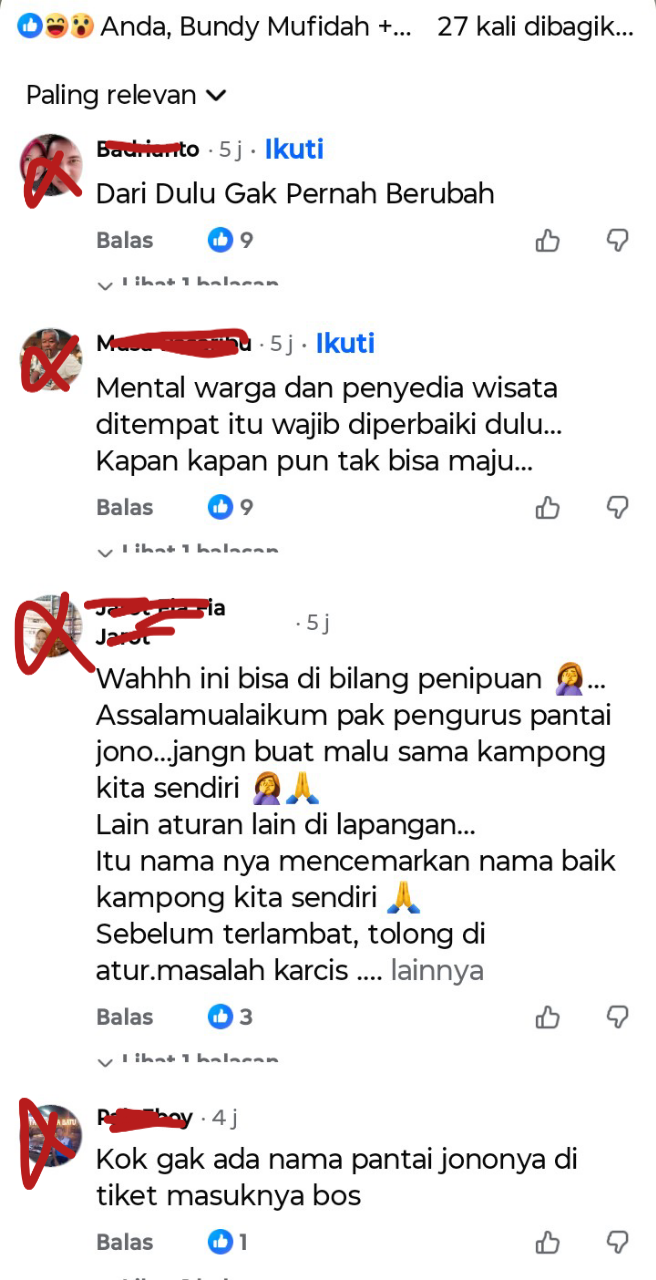Tap Balas under the "Kok gak ada" comment

tap(125, 1242)
